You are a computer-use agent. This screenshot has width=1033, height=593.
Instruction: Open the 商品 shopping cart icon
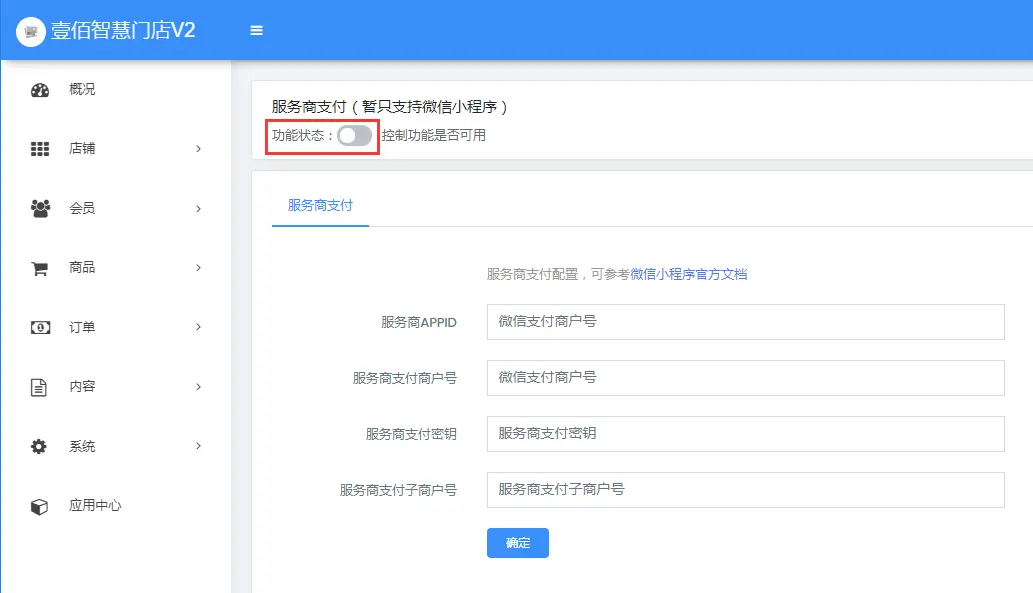click(x=39, y=267)
